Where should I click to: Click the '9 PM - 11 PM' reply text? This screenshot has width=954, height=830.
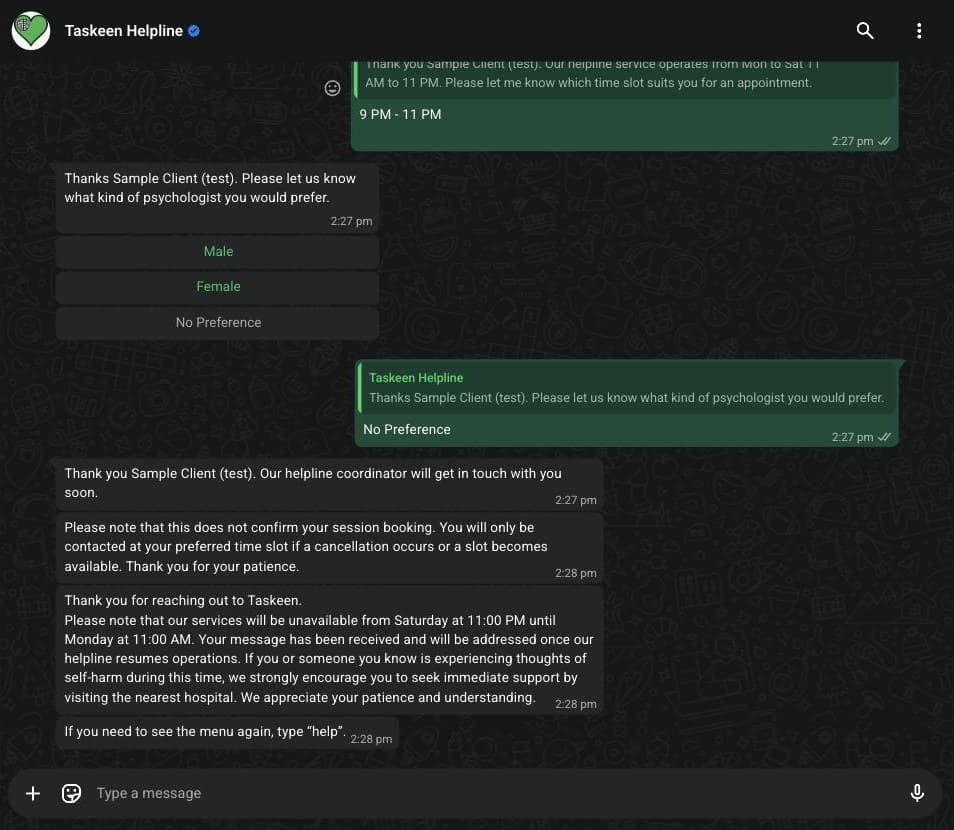click(x=400, y=114)
